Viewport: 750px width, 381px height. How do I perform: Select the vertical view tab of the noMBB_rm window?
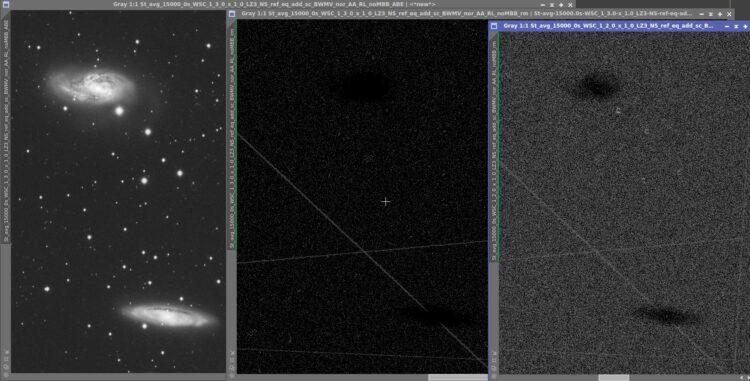tap(232, 136)
